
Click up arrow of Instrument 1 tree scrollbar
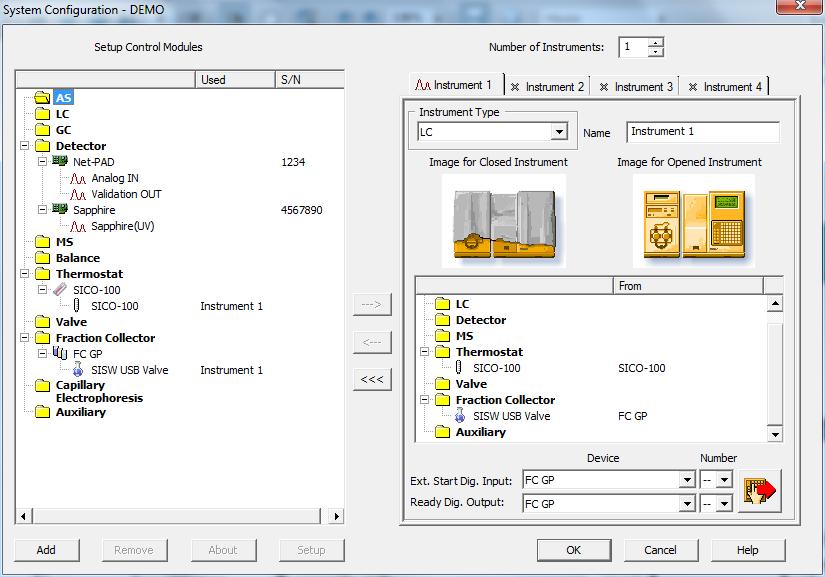(775, 303)
